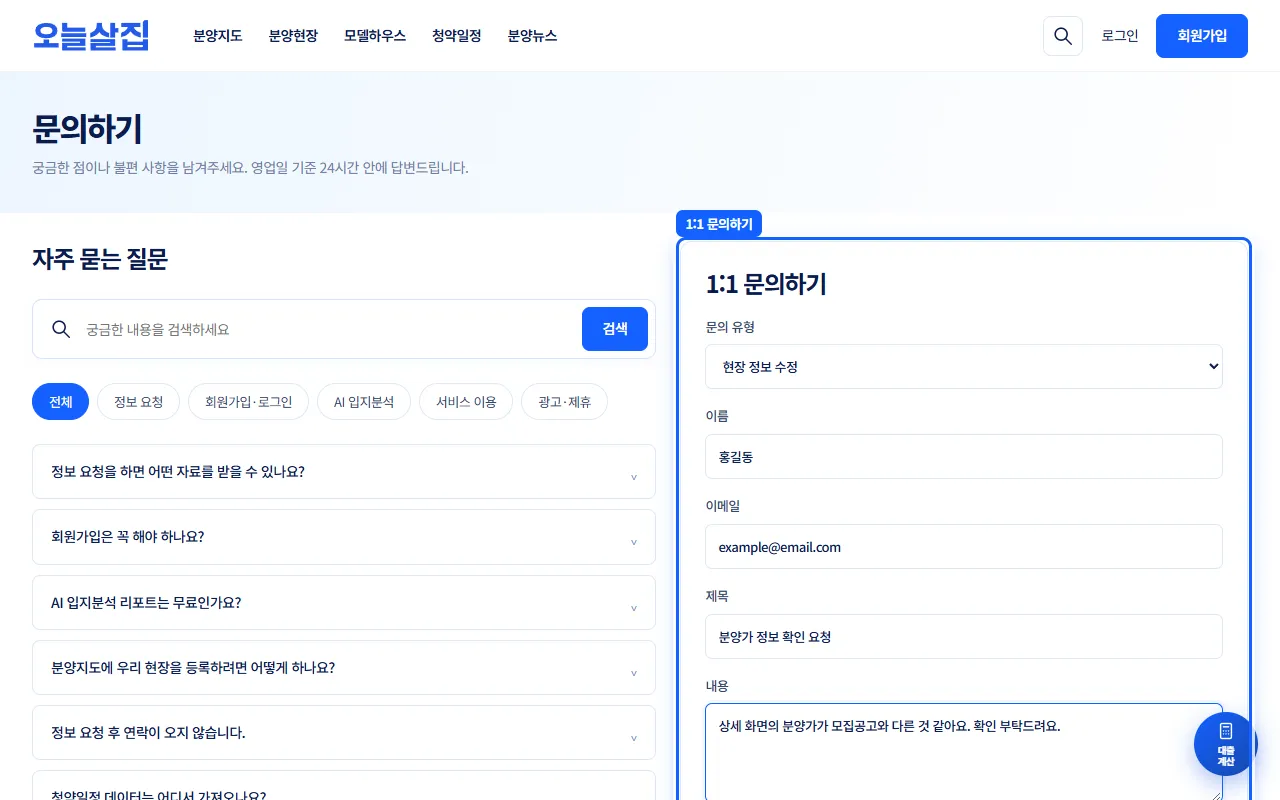Filter FAQs by 회원가입·로그인
The height and width of the screenshot is (800, 1280).
[249, 402]
